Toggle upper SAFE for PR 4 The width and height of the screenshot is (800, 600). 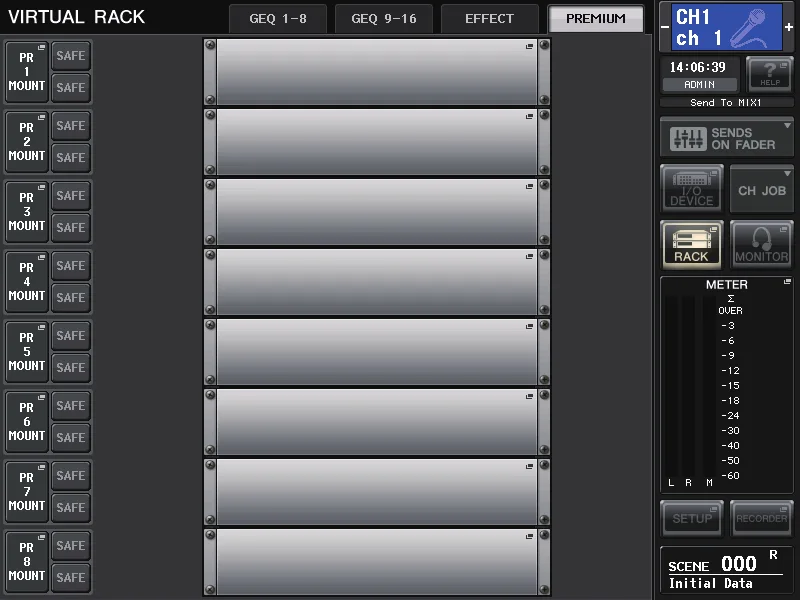tap(71, 265)
